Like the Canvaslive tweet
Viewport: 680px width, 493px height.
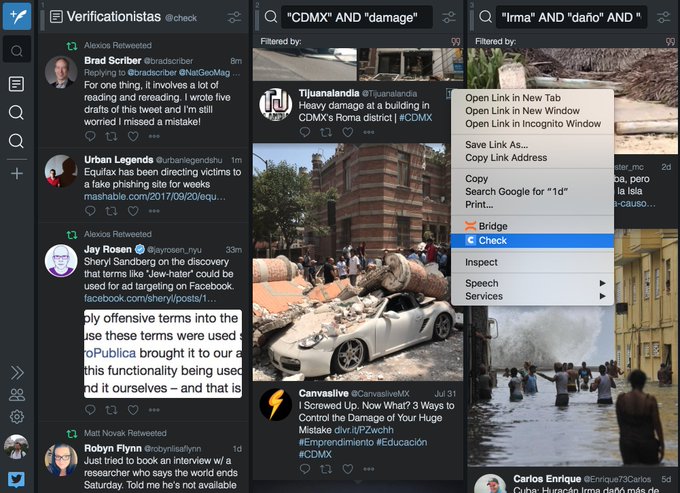pos(348,469)
